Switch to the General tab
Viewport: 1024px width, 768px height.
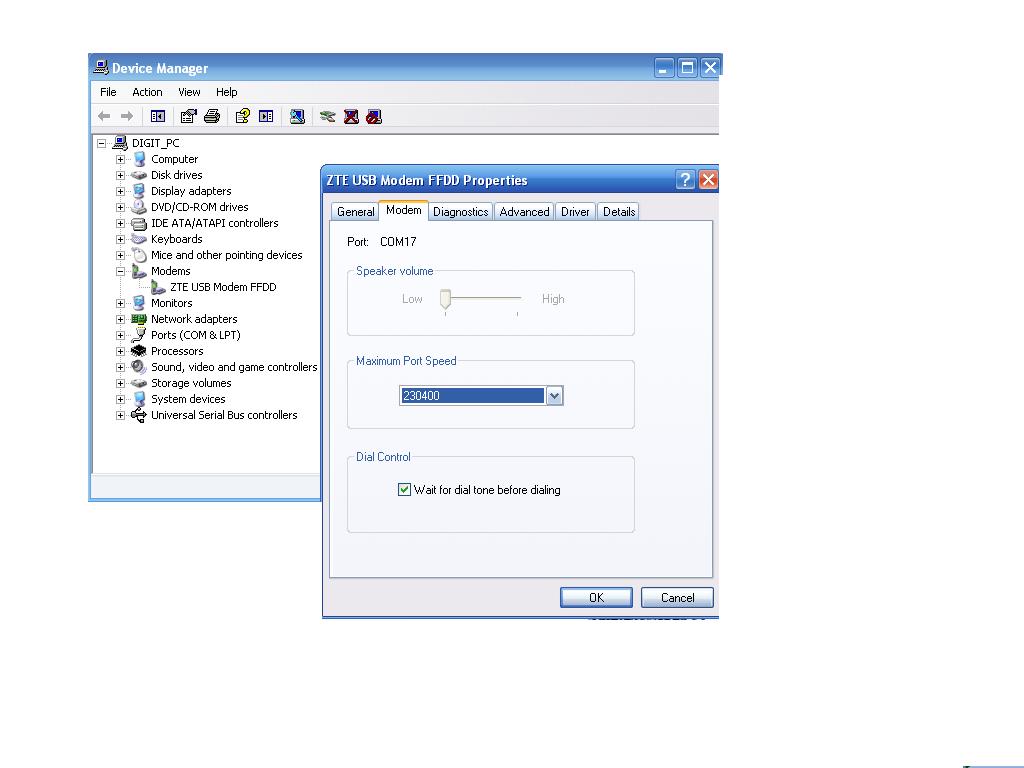point(355,212)
